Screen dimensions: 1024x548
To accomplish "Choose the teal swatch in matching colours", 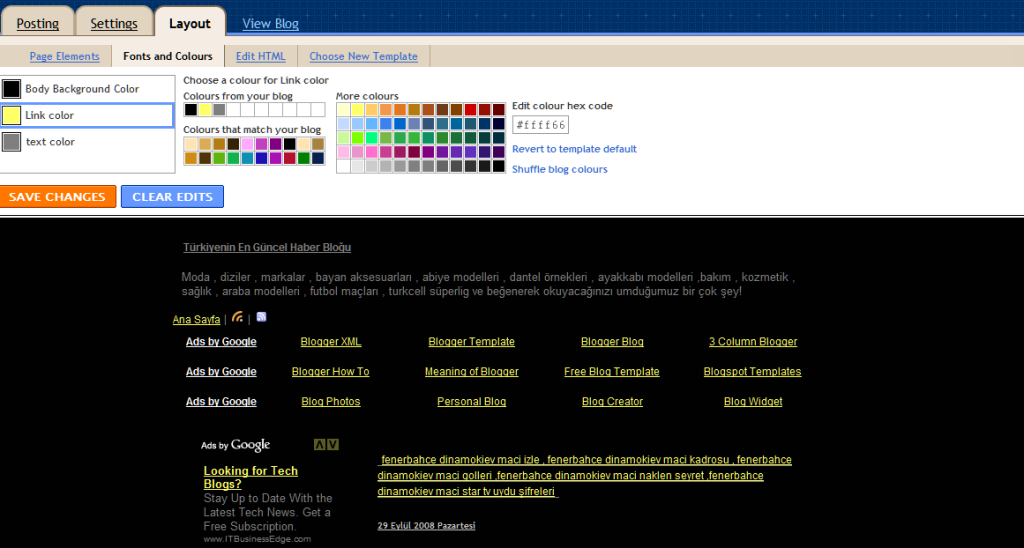I will 248,158.
